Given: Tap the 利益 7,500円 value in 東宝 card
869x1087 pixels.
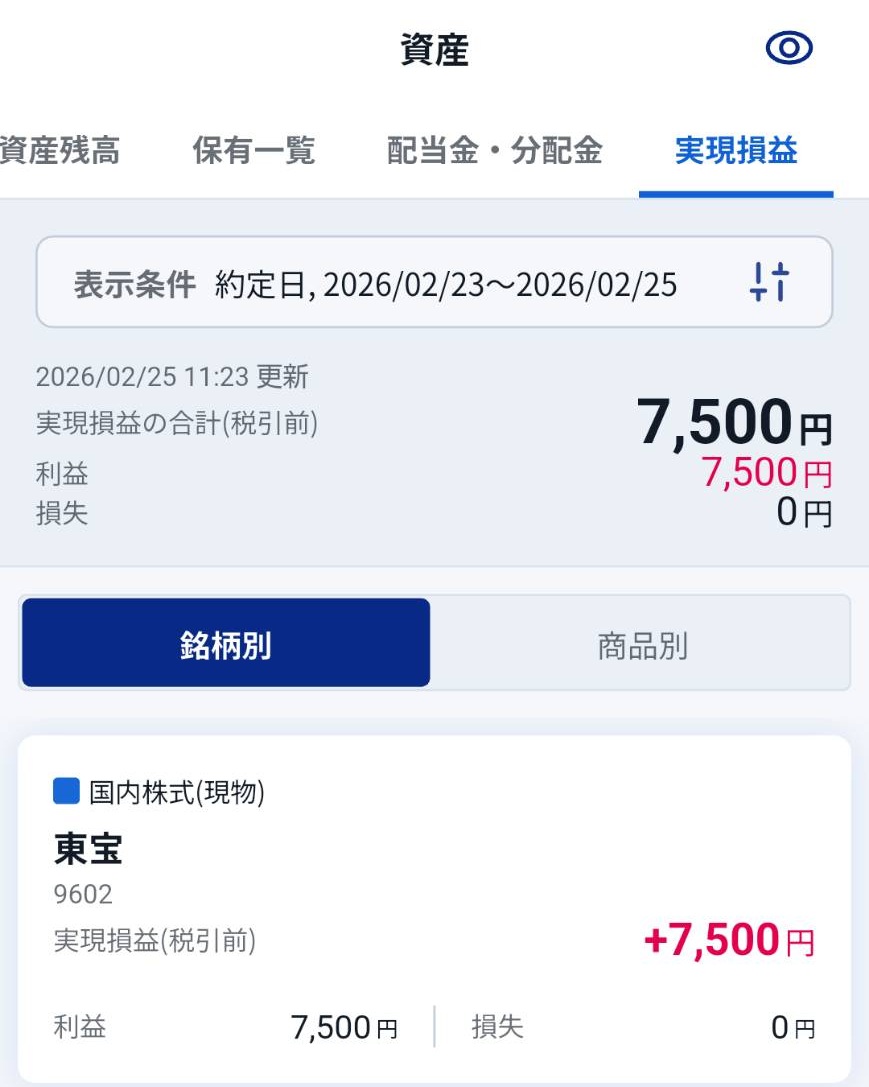Looking at the screenshot, I should click(x=343, y=1027).
